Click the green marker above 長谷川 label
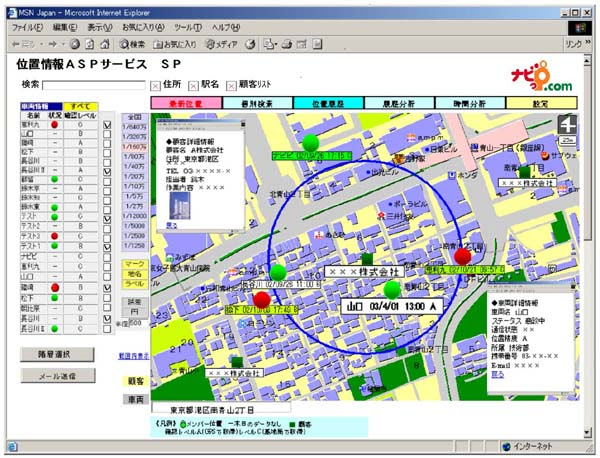The width and height of the screenshot is (600, 458). pyautogui.click(x=278, y=272)
